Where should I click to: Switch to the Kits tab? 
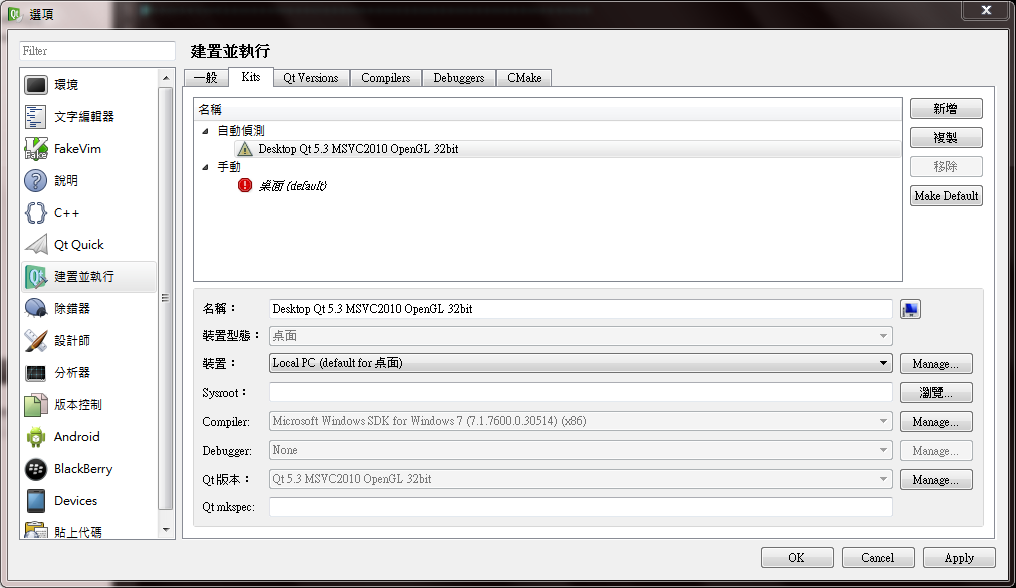coord(251,76)
